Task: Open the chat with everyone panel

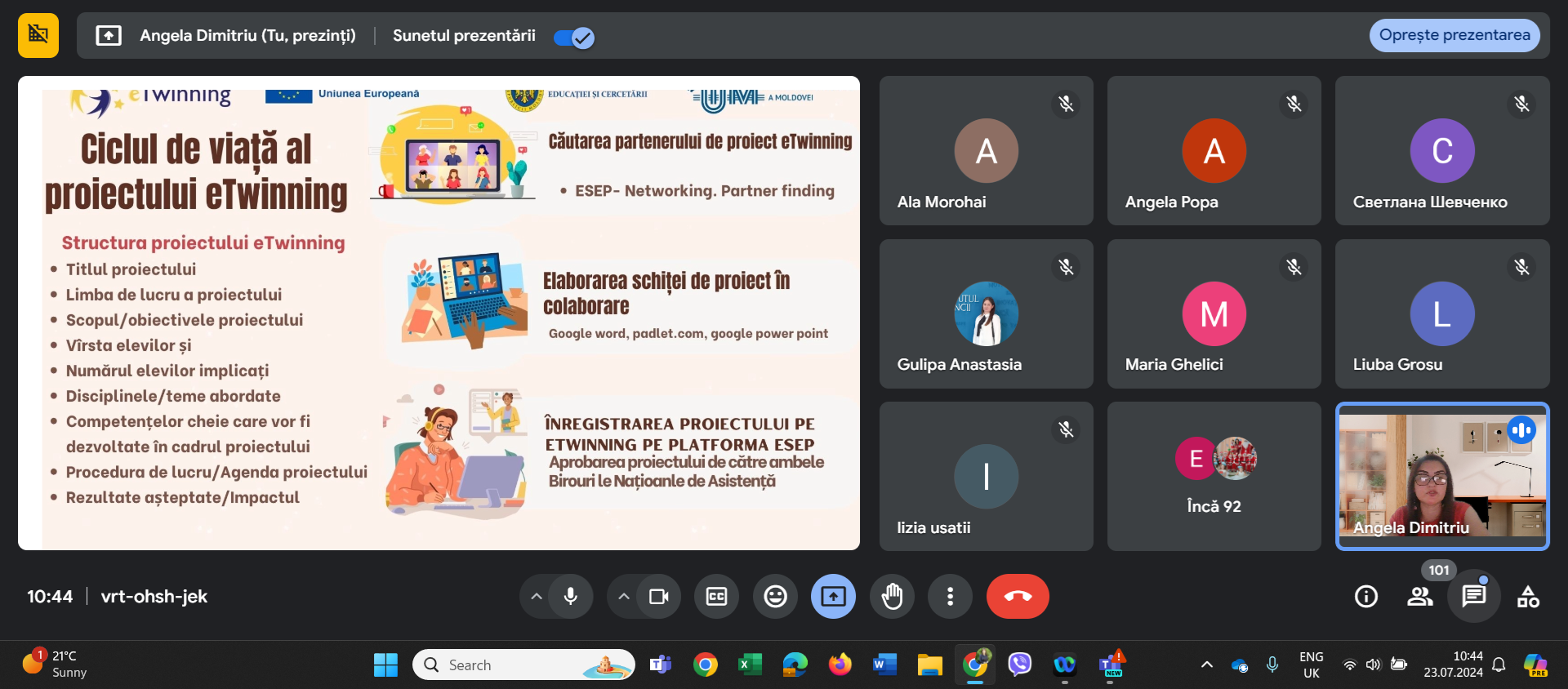Action: (1473, 597)
